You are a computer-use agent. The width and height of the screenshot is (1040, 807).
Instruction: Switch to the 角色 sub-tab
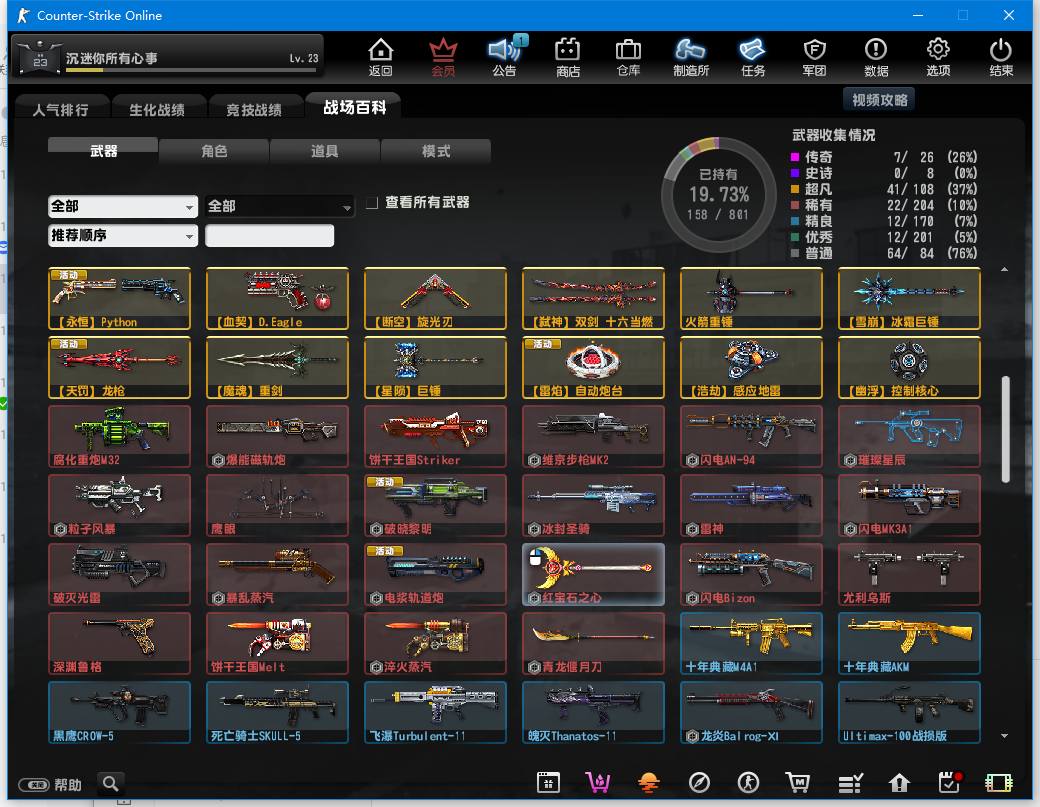(x=214, y=151)
